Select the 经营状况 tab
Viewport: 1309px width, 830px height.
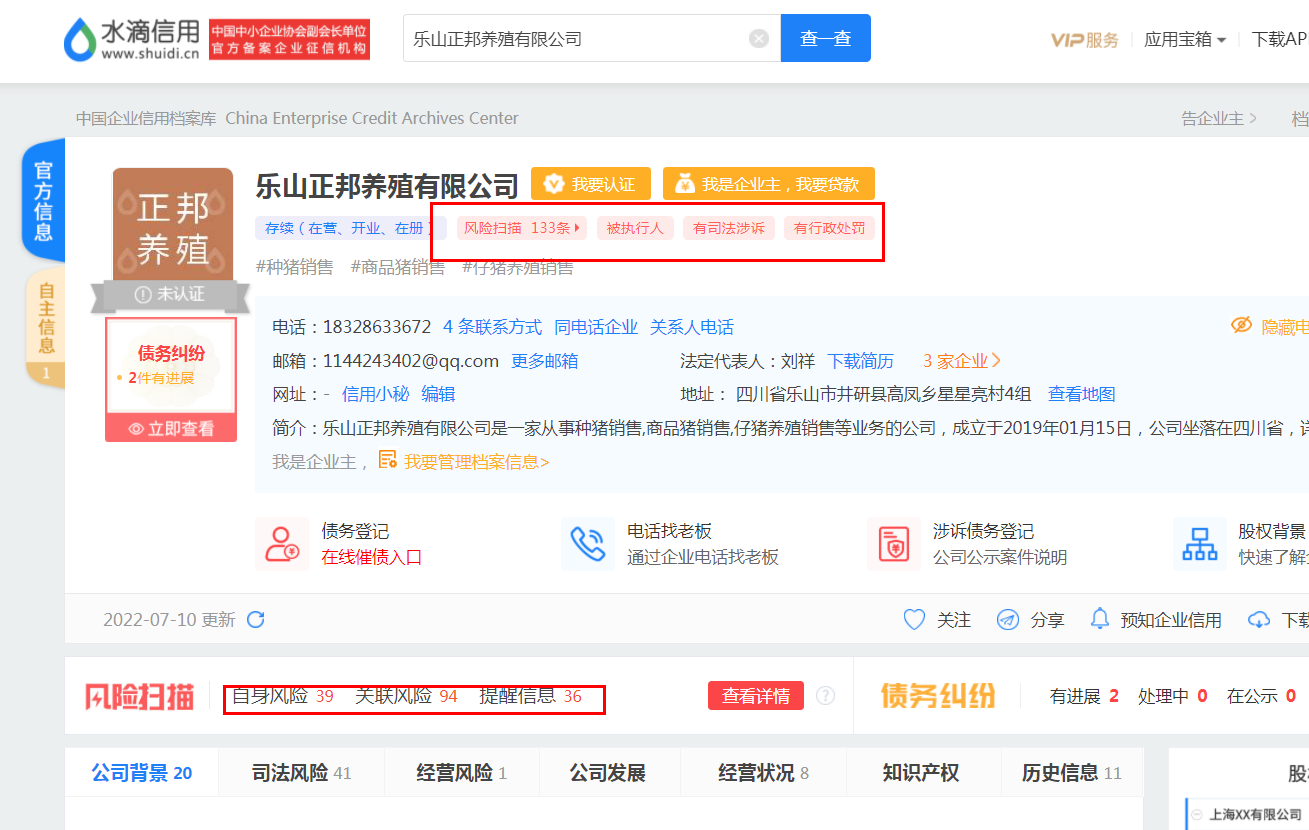[763, 773]
